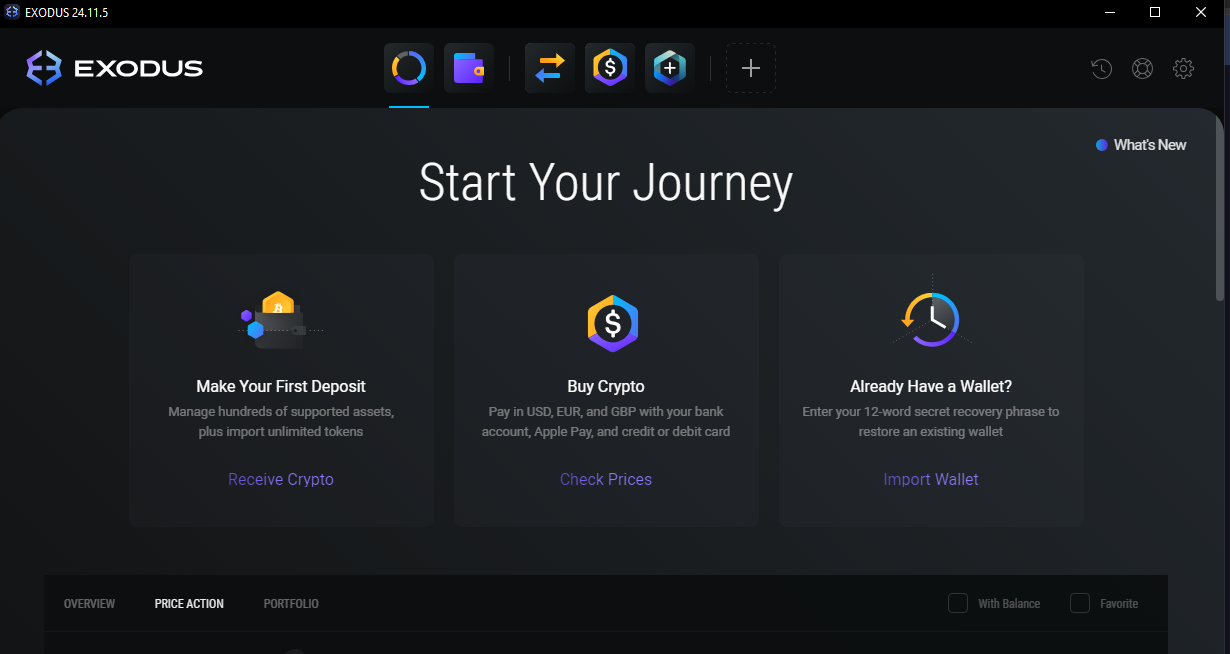Open the Support lifebuoy icon
The height and width of the screenshot is (654, 1230).
(1142, 69)
